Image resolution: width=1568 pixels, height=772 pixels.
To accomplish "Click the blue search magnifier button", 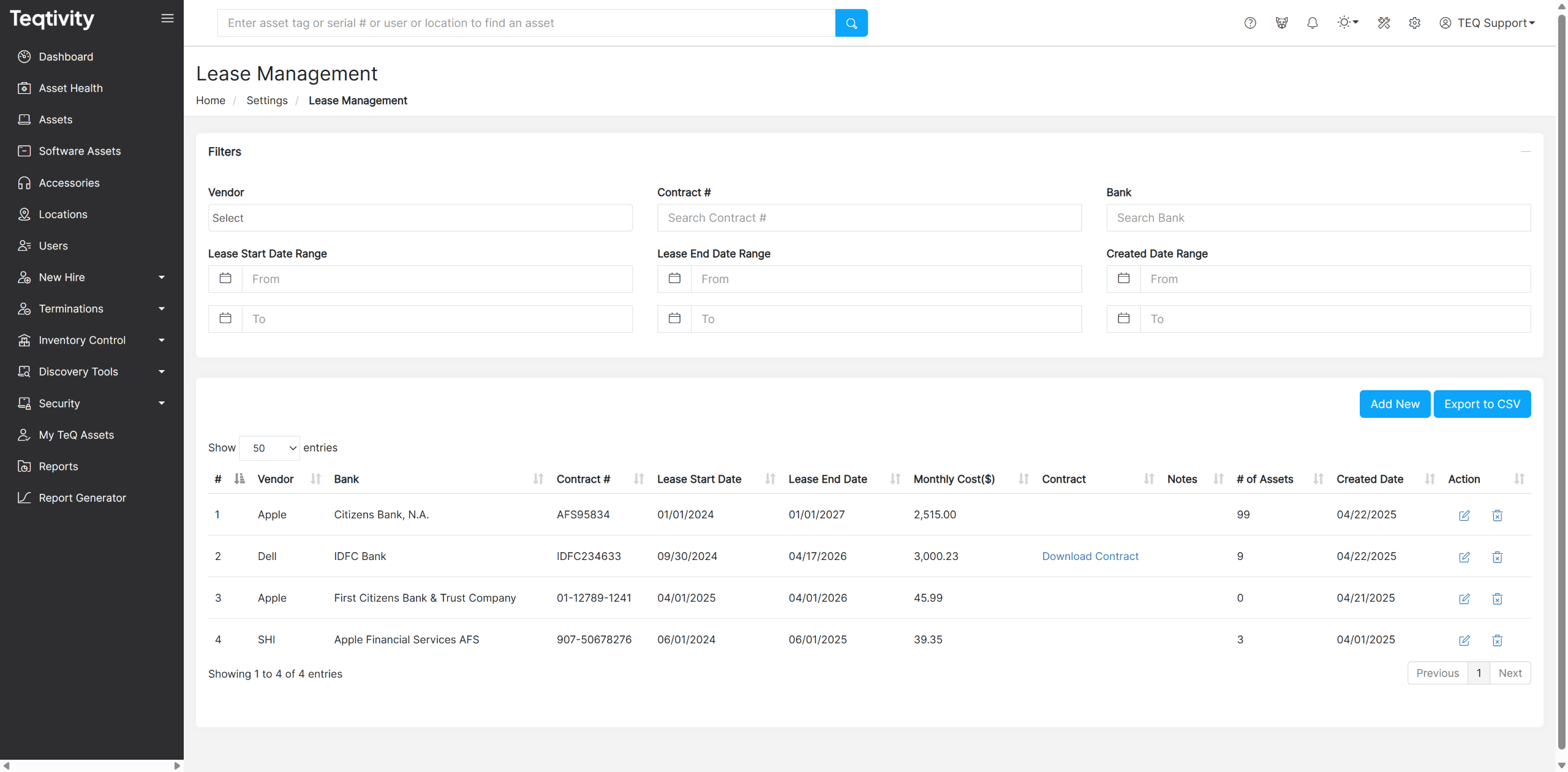I will click(x=851, y=23).
